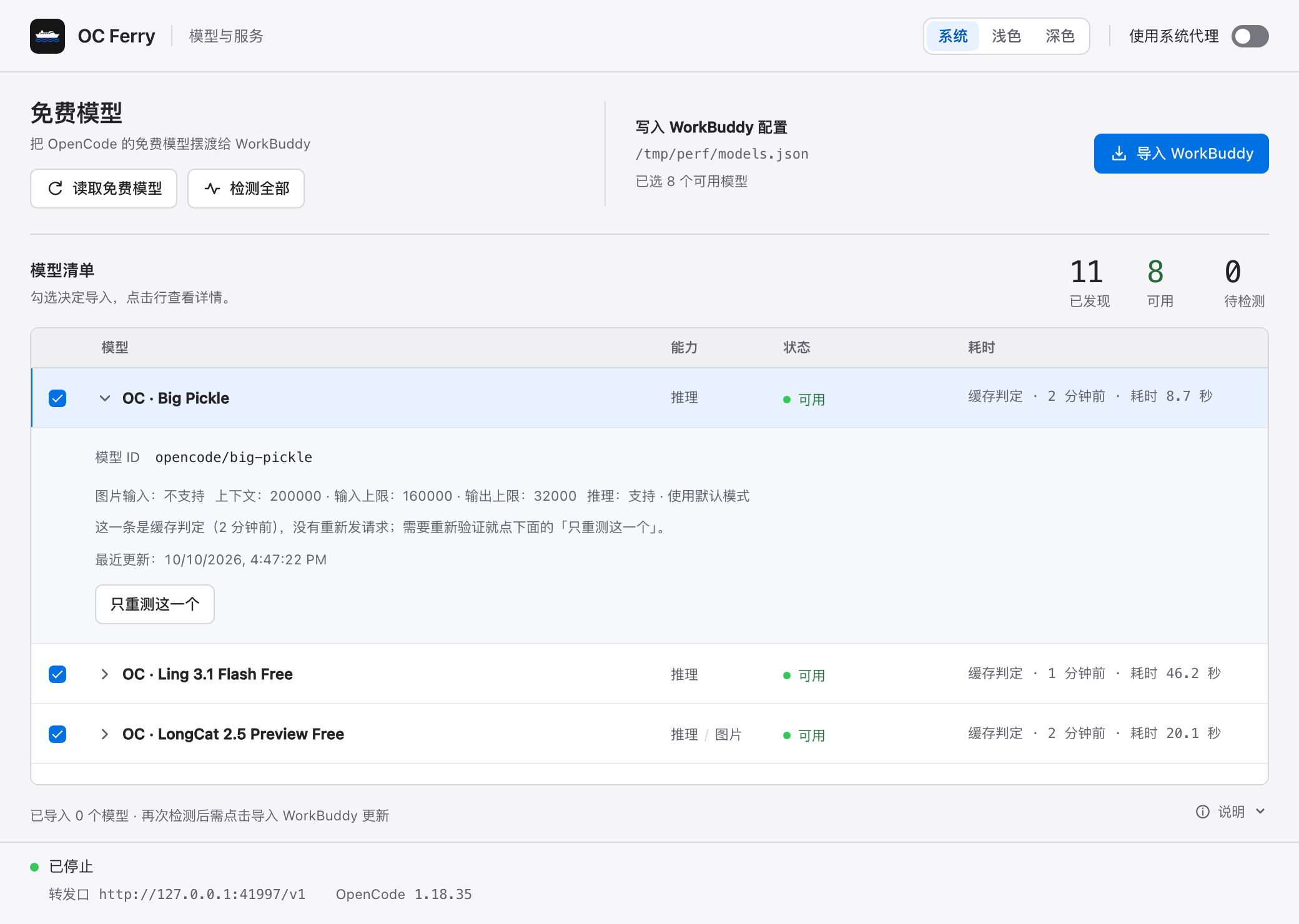This screenshot has width=1299, height=924.
Task: Click the 说明 label
Action: 1232,812
